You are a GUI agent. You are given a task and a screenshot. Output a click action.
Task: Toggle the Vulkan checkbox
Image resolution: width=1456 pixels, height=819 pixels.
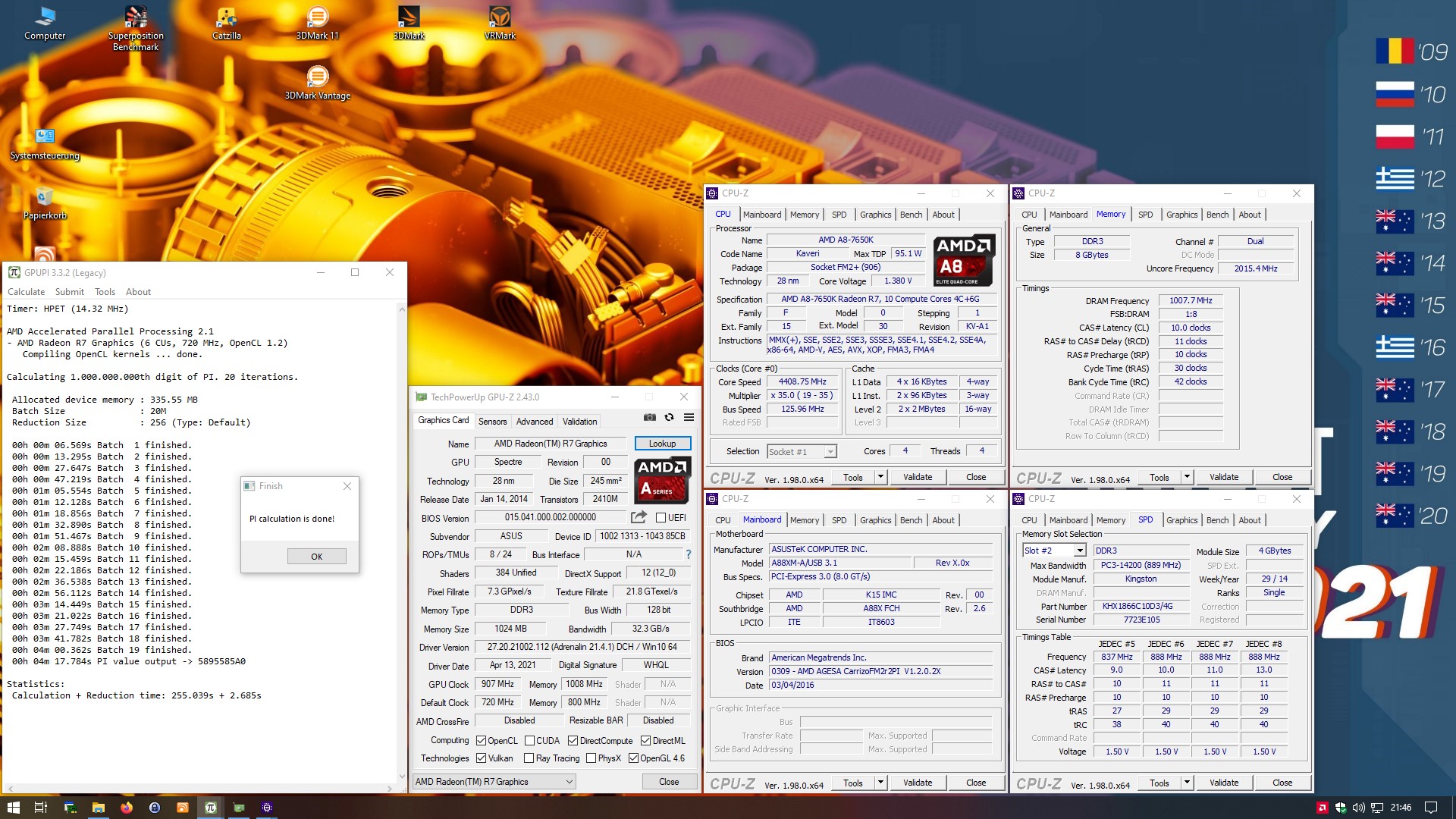pos(481,758)
